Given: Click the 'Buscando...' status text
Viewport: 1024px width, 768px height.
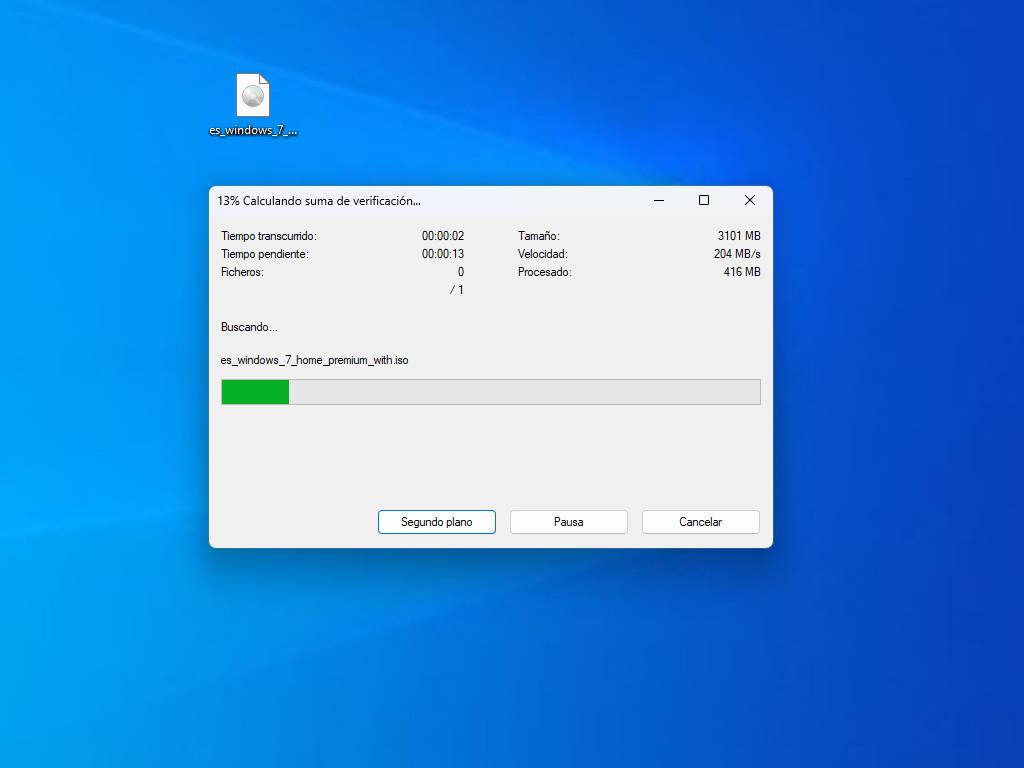Looking at the screenshot, I should pos(249,327).
